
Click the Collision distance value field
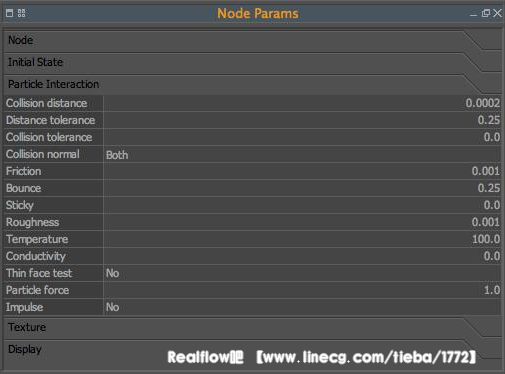point(302,103)
